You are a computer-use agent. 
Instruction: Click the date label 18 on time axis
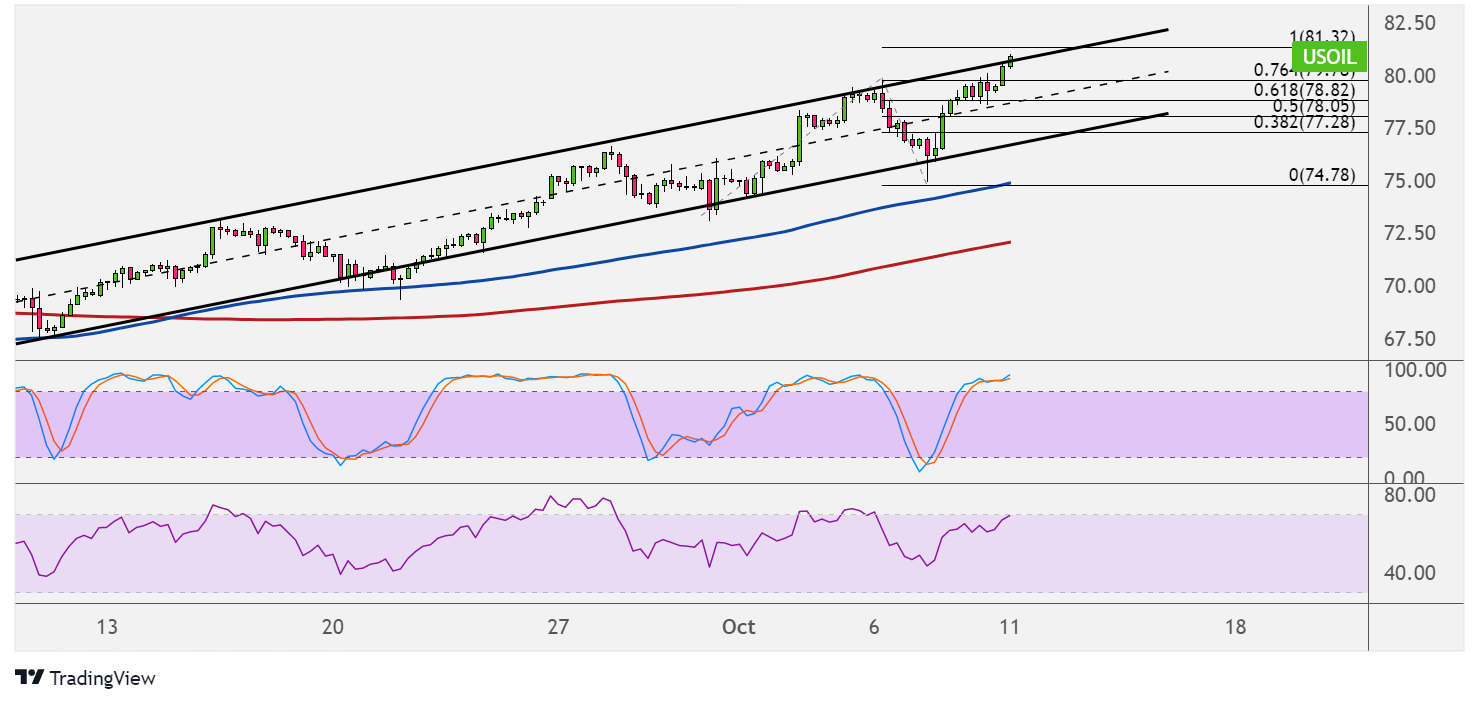click(1235, 627)
